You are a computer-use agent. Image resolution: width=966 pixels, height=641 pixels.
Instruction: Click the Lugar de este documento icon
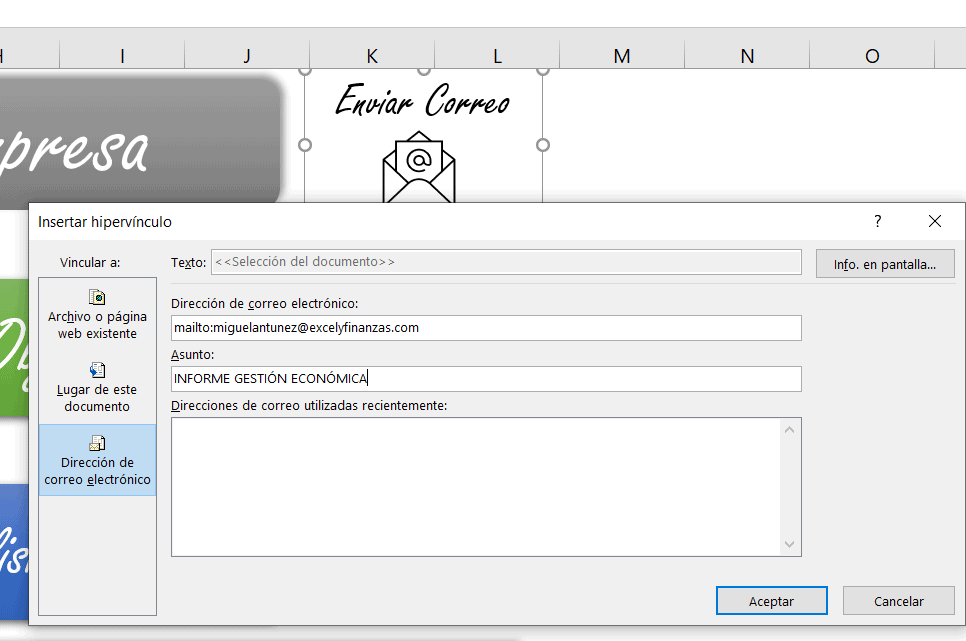tap(97, 370)
